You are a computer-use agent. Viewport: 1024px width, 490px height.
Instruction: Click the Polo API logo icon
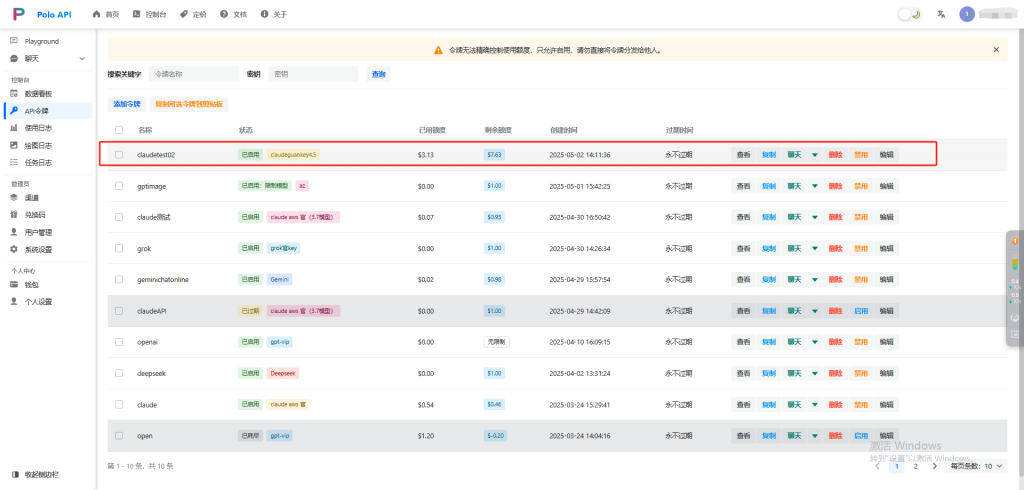point(18,14)
